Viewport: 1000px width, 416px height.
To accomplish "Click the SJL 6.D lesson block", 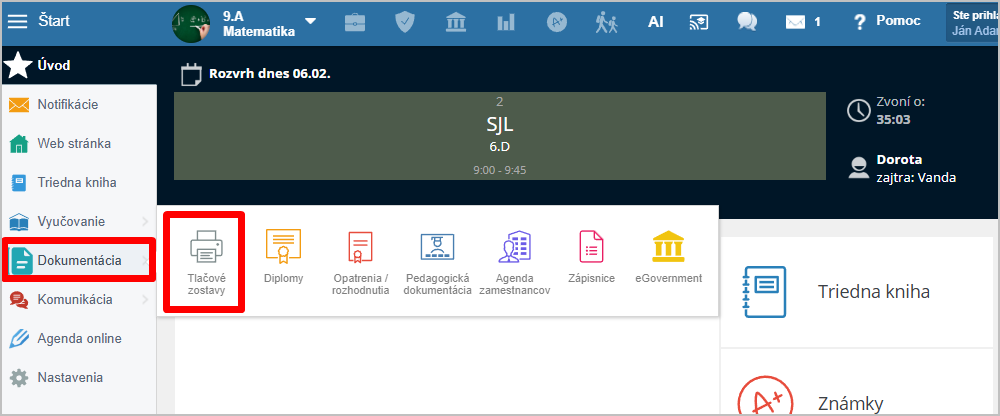I will (499, 136).
